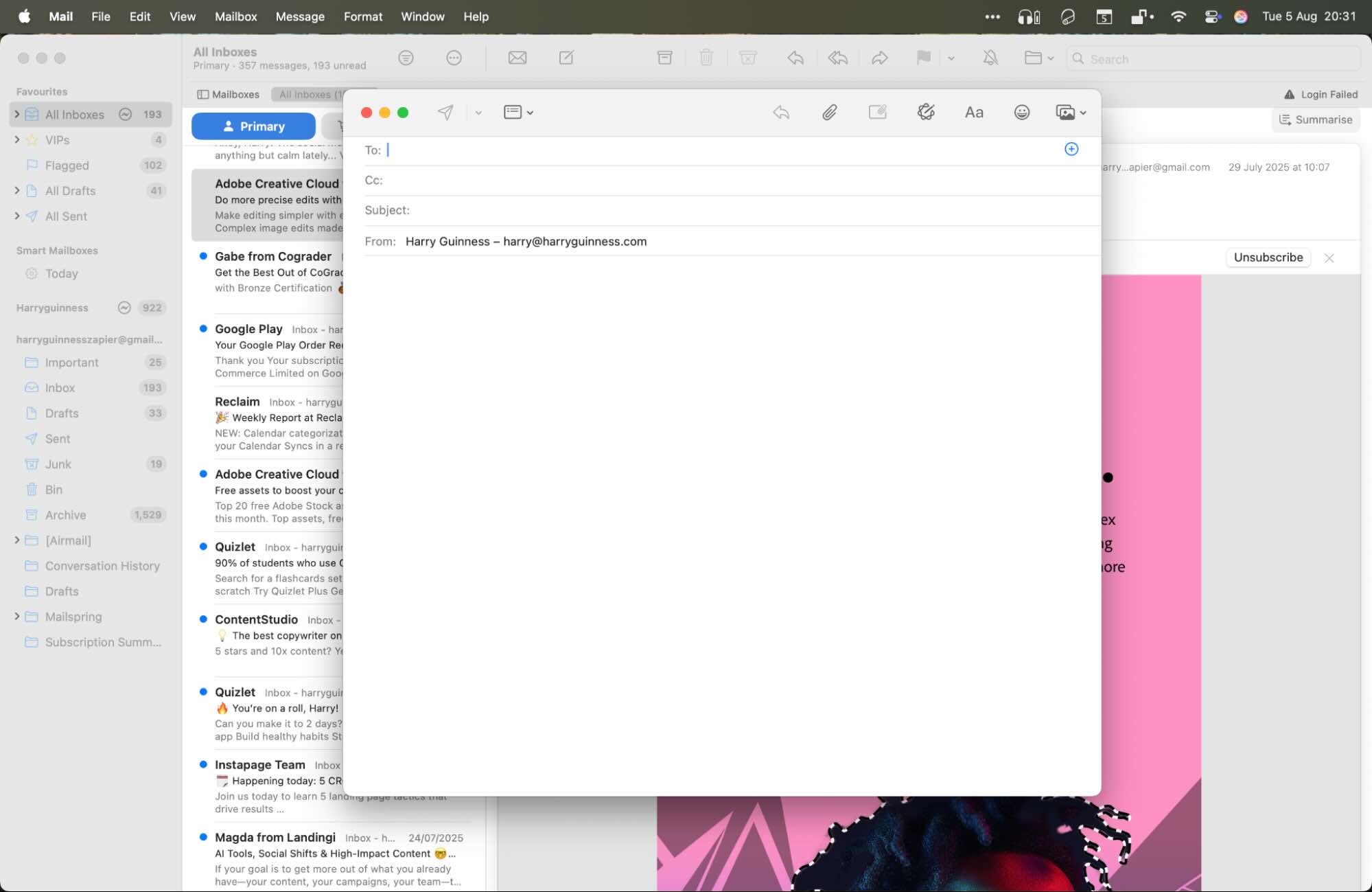Insert an emoji into the message
The width and height of the screenshot is (1372, 892).
point(1022,112)
